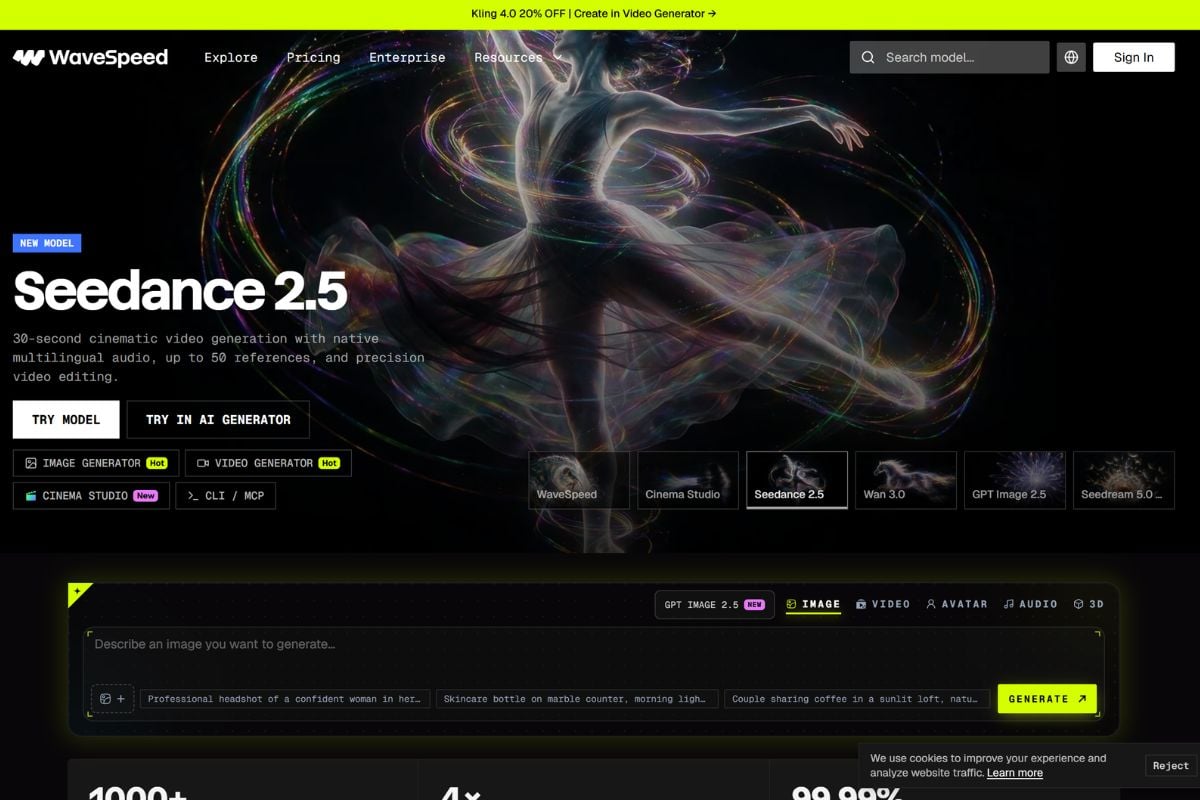
Task: Switch to the 3D generation tab
Action: point(1089,604)
